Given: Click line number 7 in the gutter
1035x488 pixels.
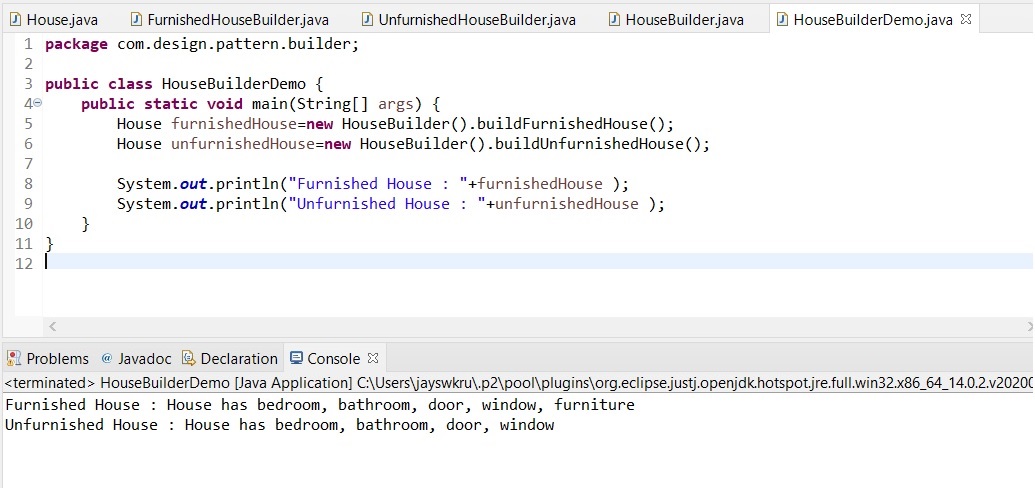Looking at the screenshot, I should tap(28, 164).
